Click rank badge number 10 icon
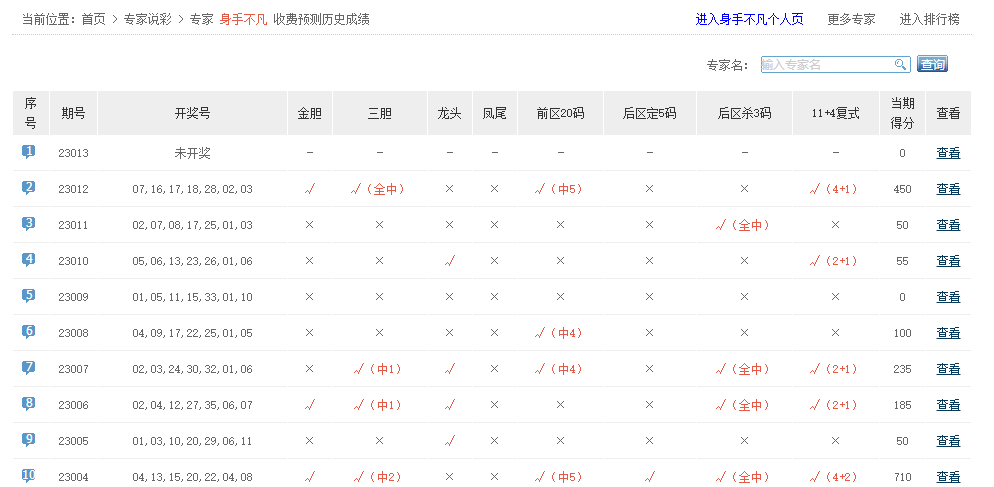Screen dimensions: 994x487 click(29, 475)
